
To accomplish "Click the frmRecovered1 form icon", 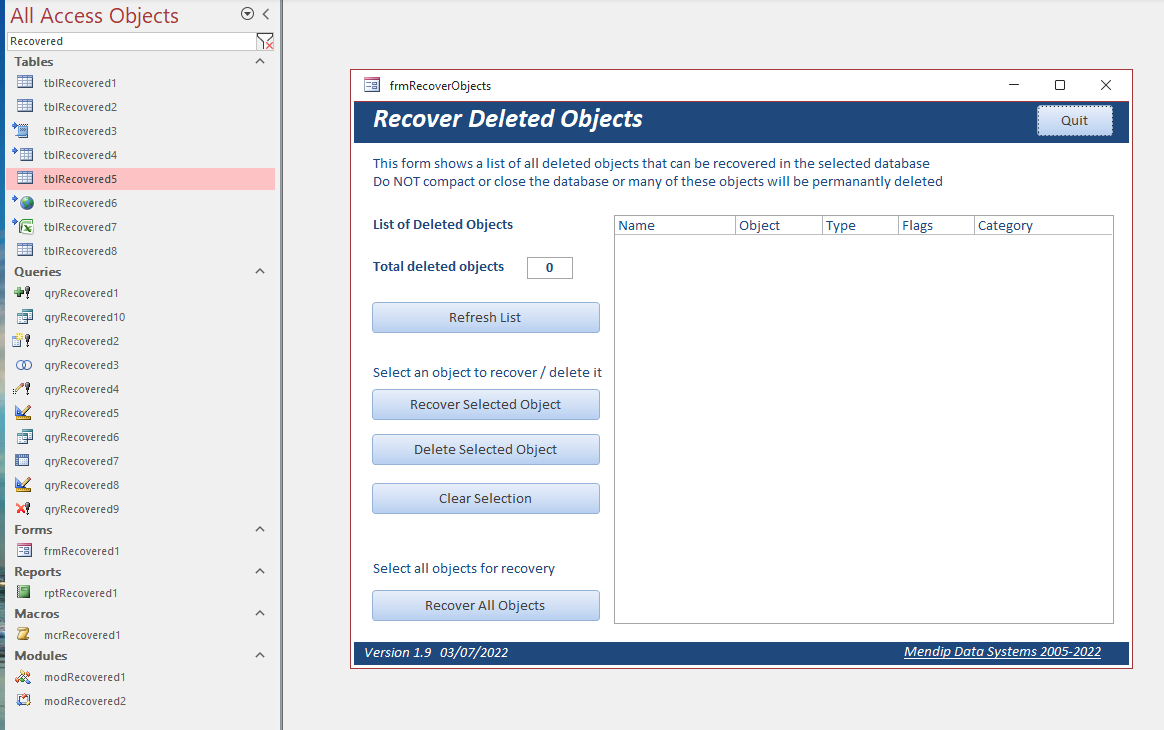I will coord(24,550).
